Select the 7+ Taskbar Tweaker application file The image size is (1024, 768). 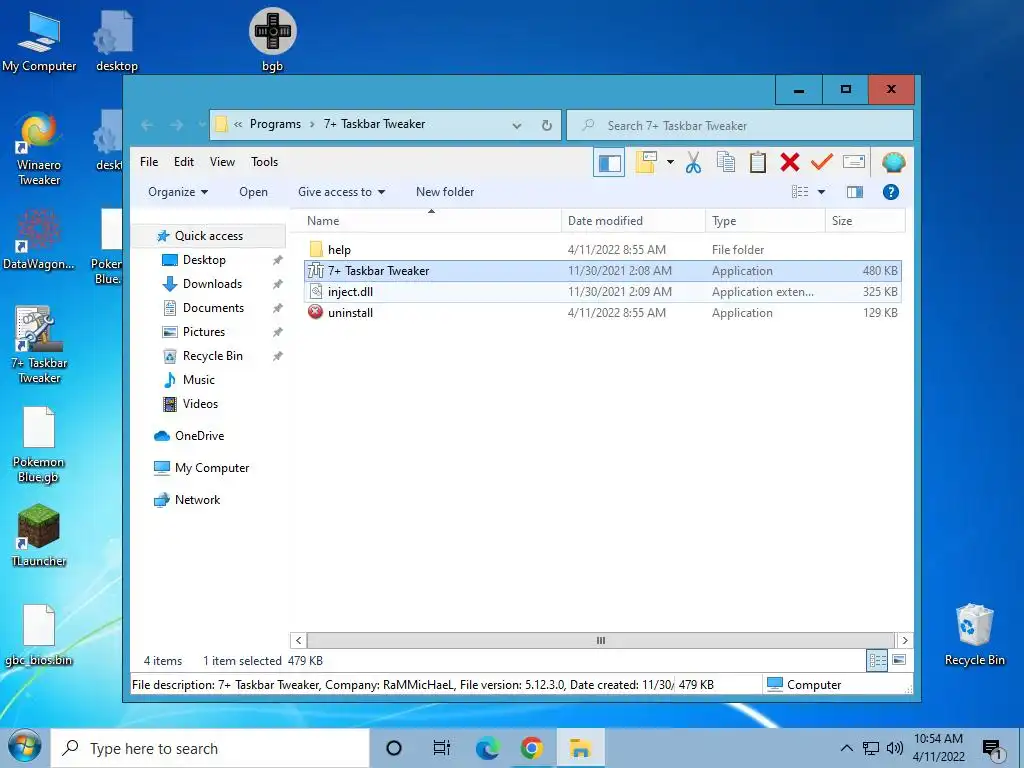point(602,270)
